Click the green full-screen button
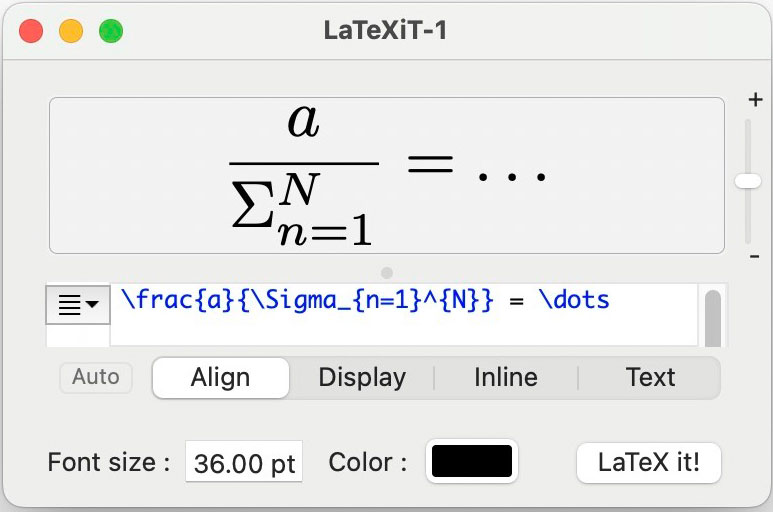 (111, 31)
